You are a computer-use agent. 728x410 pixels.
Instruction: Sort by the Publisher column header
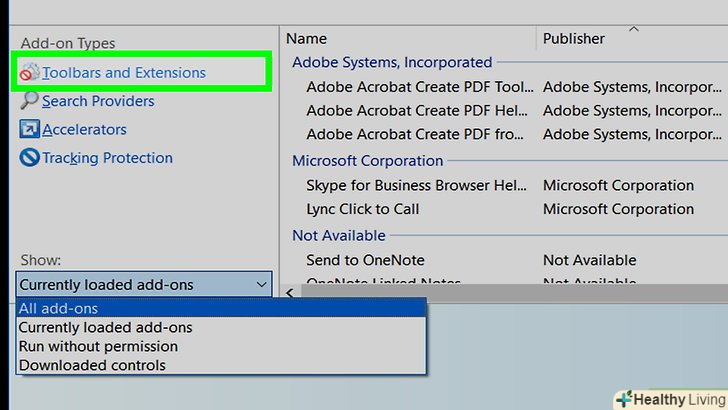click(573, 39)
